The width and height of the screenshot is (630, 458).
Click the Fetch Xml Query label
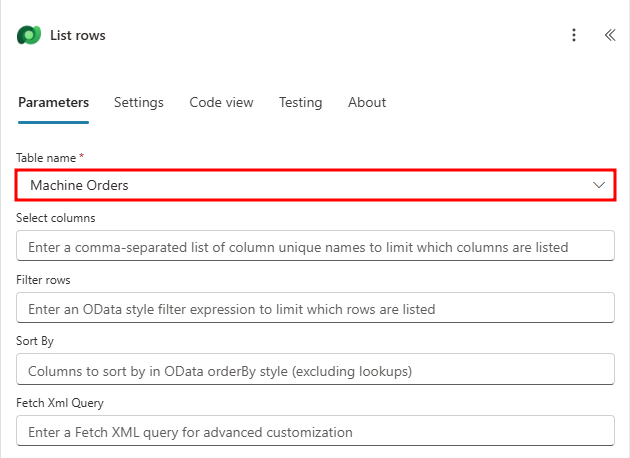60,403
